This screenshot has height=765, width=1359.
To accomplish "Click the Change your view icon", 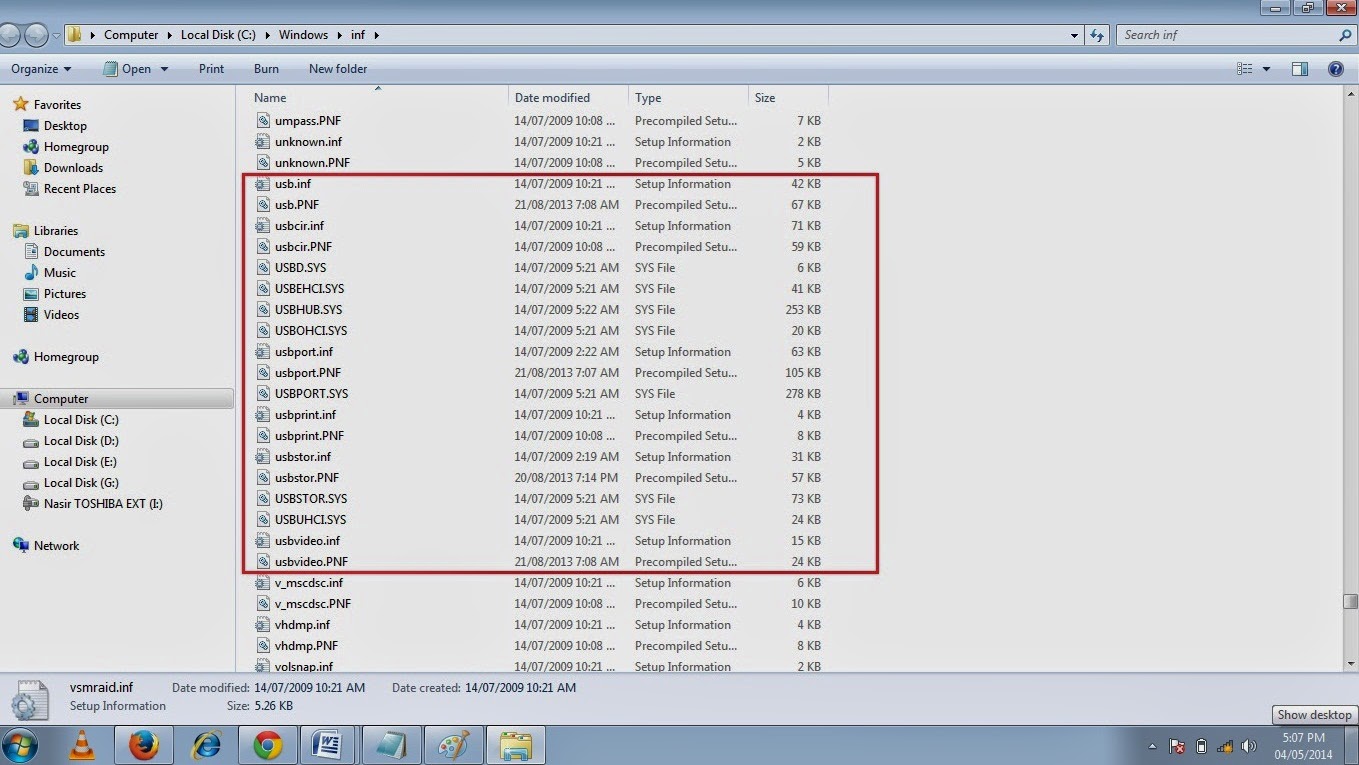I will pos(1245,69).
